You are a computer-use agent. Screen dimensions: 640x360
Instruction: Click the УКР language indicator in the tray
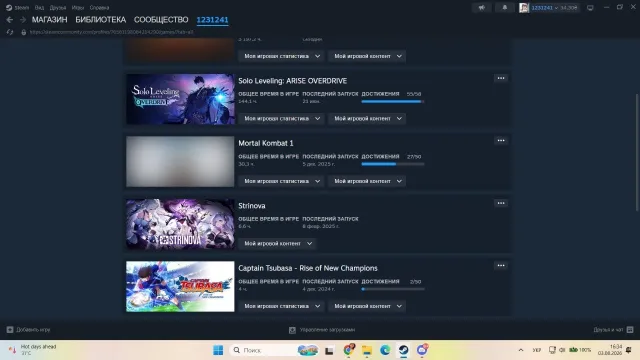click(x=536, y=350)
